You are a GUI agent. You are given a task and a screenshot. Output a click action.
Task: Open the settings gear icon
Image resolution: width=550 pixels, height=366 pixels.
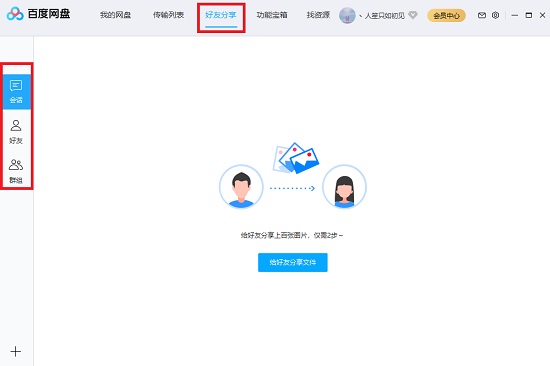[x=495, y=15]
